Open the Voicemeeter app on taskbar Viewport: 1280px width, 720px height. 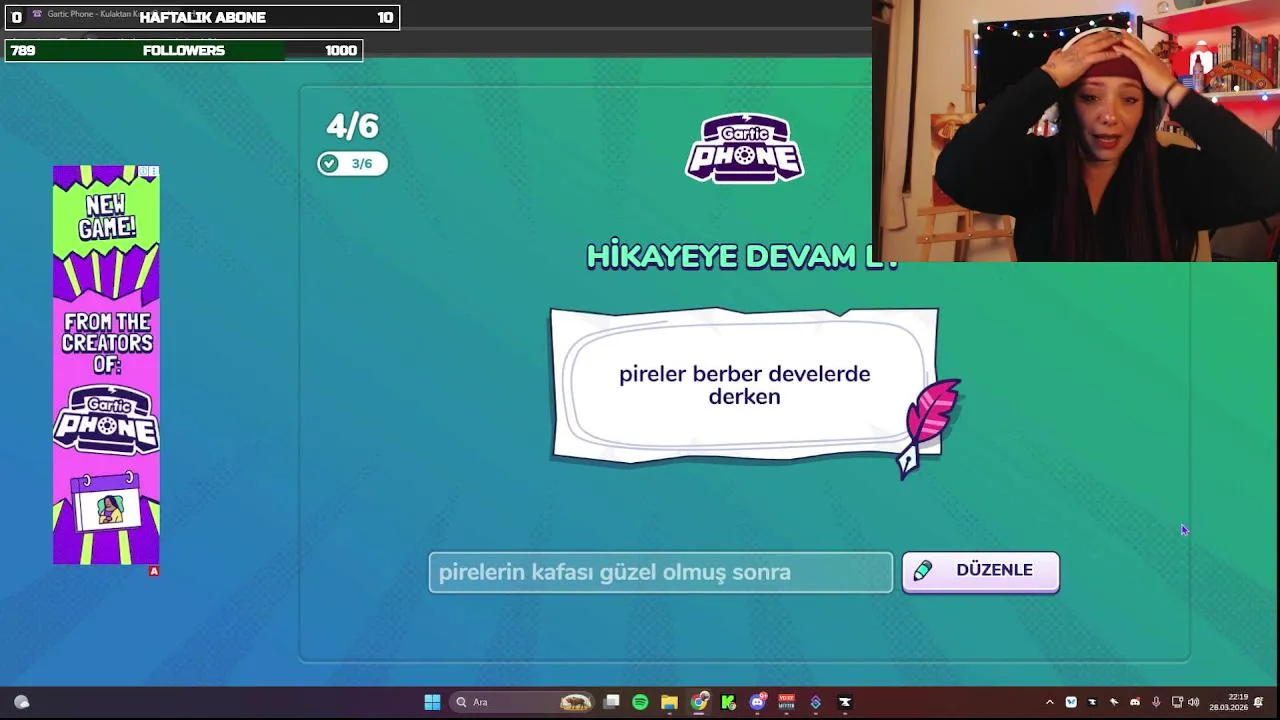coord(786,702)
